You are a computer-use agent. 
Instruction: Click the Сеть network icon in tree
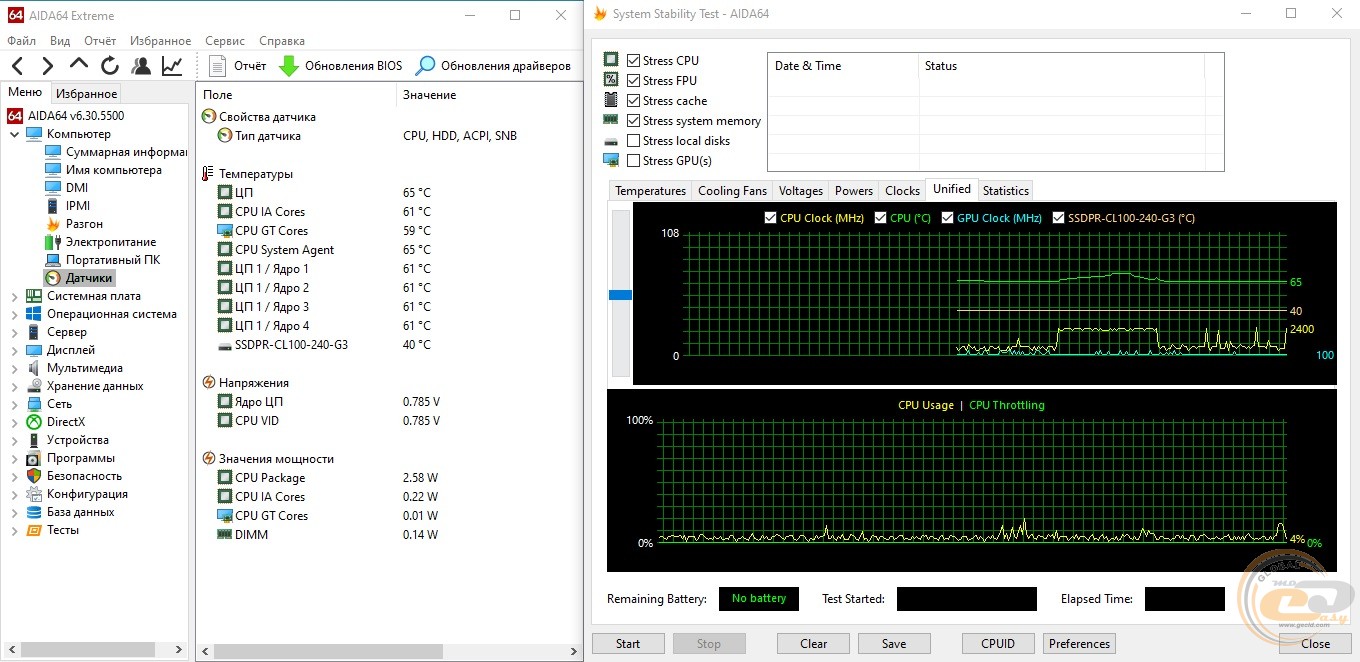(34, 404)
